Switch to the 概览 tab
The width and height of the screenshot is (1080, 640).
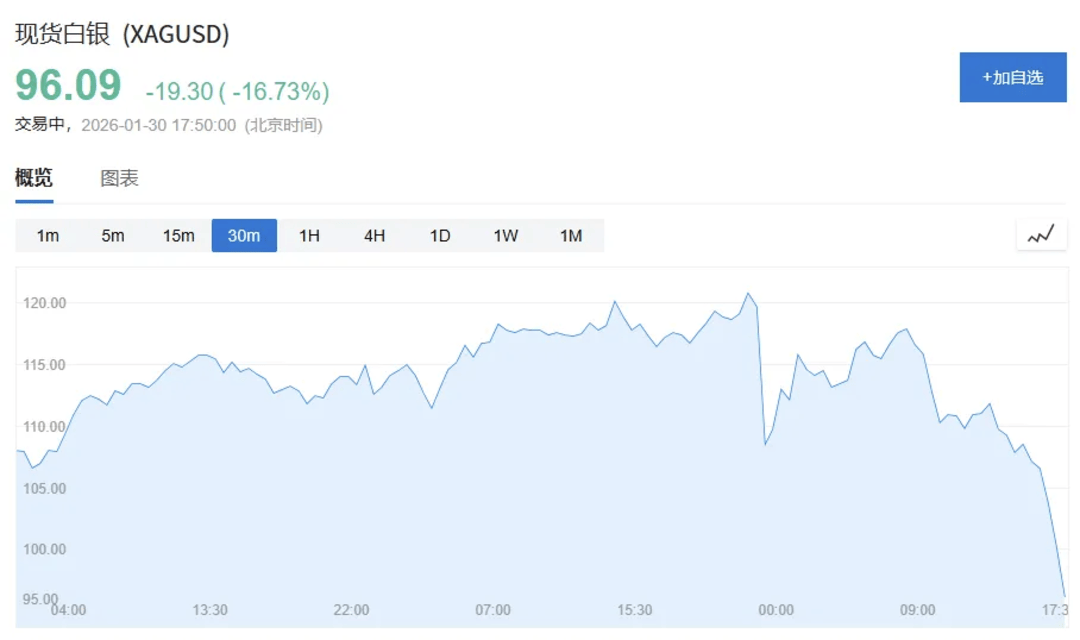click(32, 178)
